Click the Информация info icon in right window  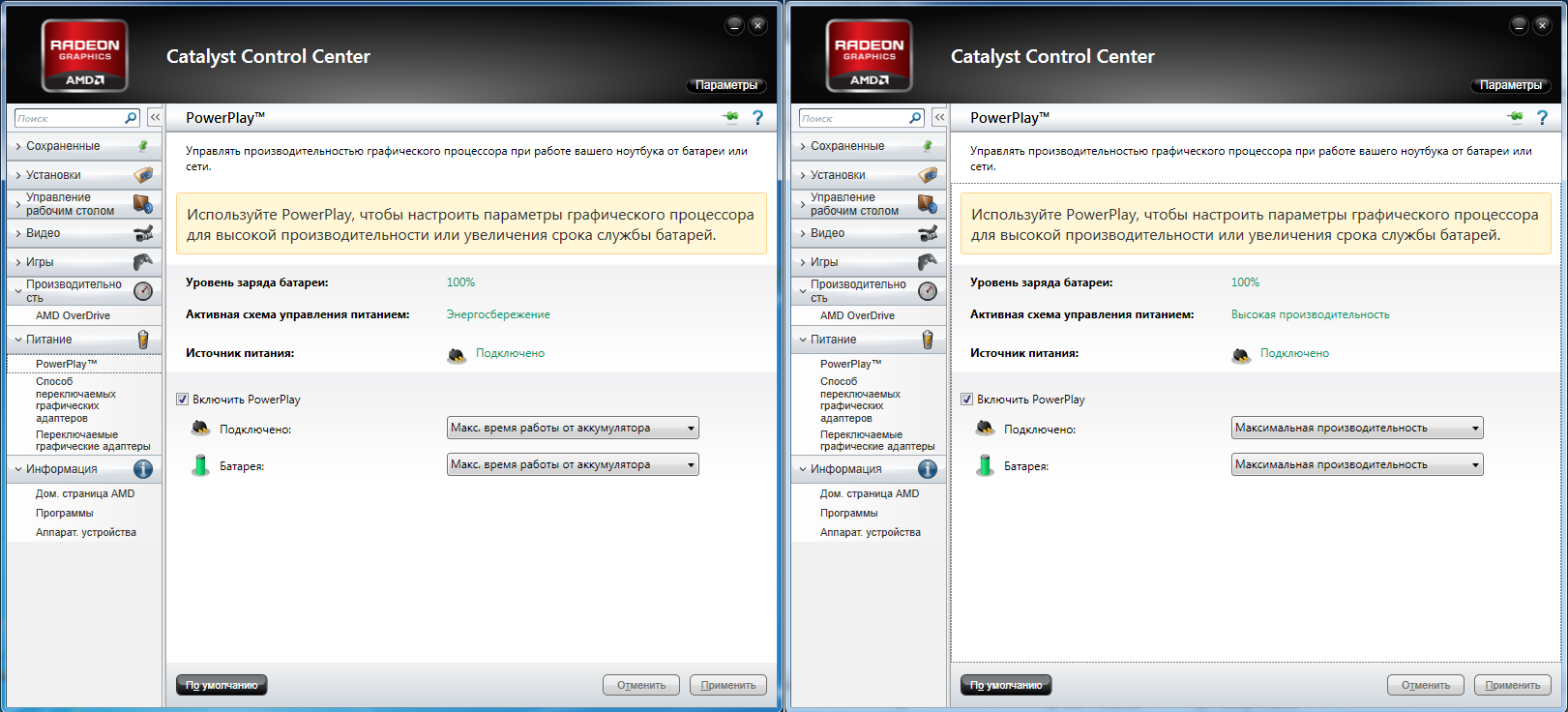pos(928,469)
